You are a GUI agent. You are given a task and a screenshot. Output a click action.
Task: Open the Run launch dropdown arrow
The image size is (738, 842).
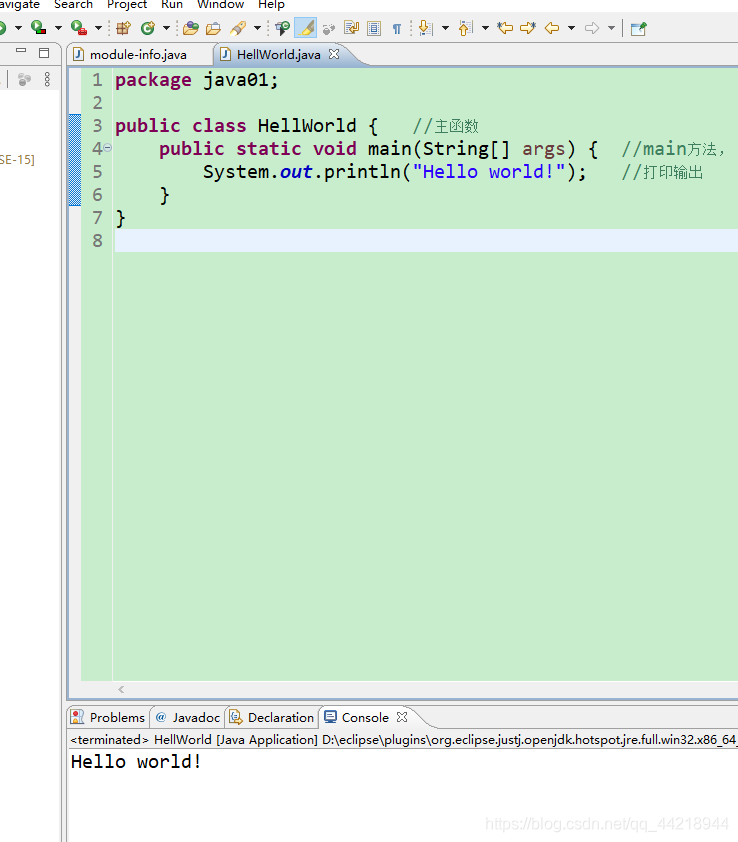tap(18, 28)
